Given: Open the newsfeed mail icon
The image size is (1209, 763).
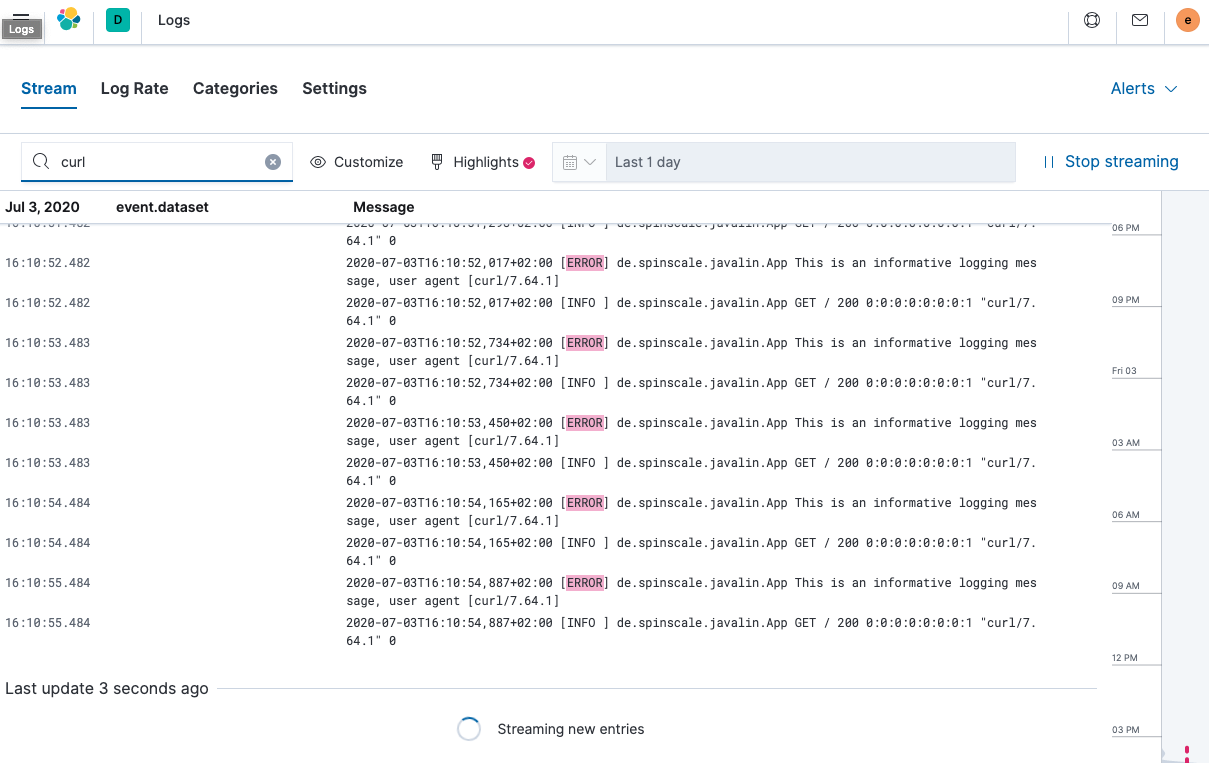Looking at the screenshot, I should [1139, 19].
